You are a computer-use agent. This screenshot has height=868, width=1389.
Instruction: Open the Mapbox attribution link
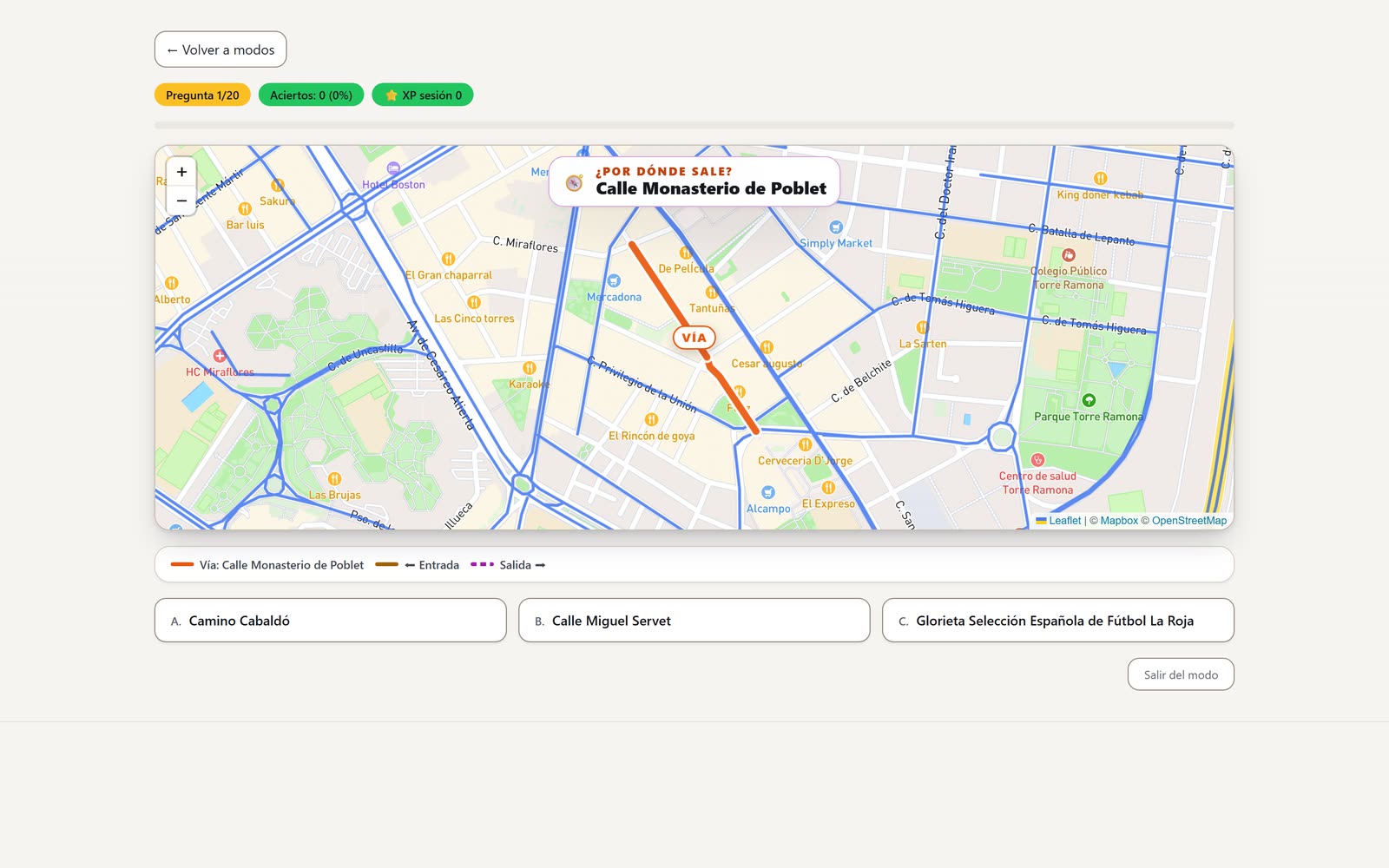tap(1119, 521)
